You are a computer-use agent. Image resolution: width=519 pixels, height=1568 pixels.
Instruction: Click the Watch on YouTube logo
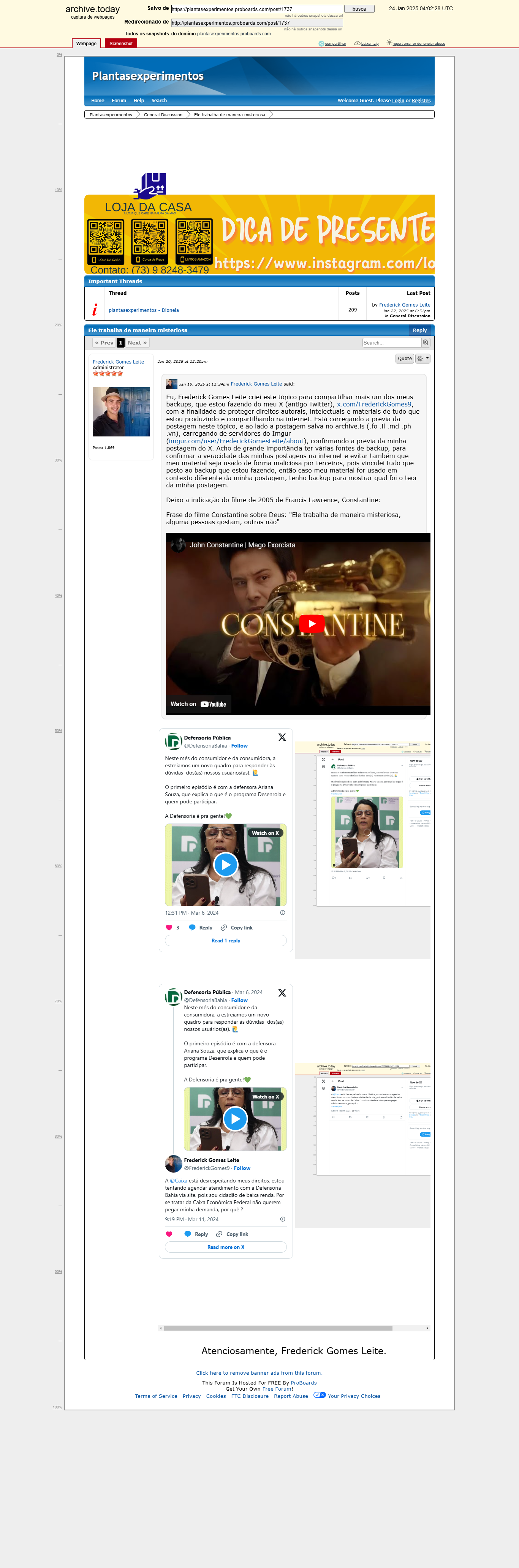tap(213, 704)
